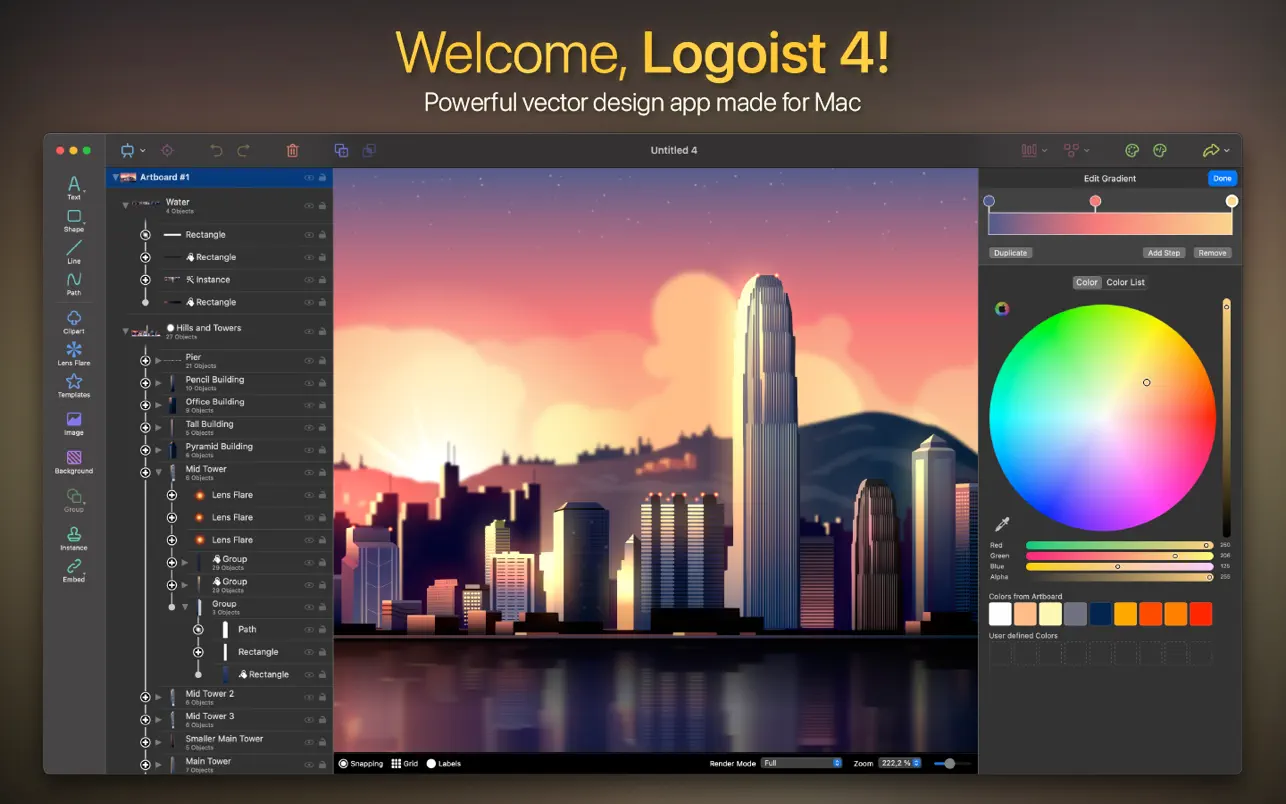Toggle visibility of Artboard #1

[x=309, y=177]
